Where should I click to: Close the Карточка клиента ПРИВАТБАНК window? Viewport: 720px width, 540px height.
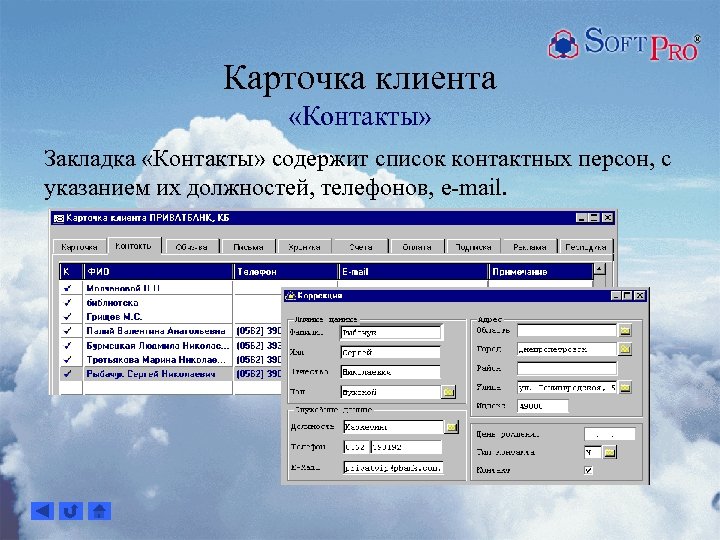pos(608,218)
